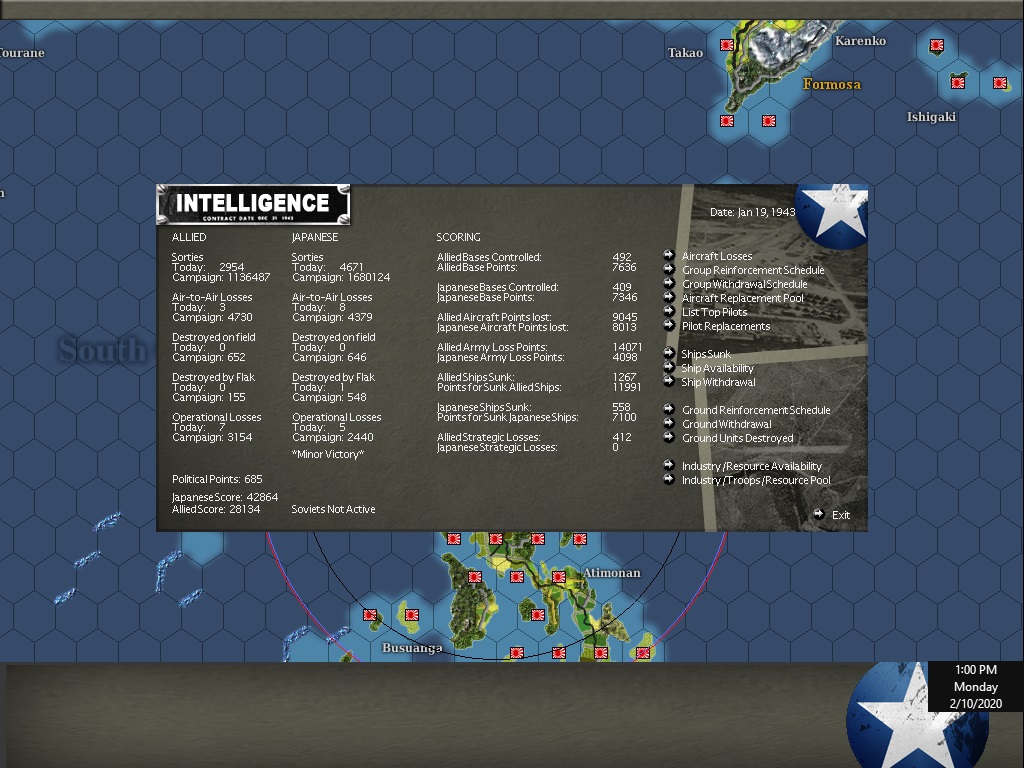The height and width of the screenshot is (768, 1024).
Task: Click the 'Allied Bases Controlled:' scoring label
Action: [x=489, y=257]
